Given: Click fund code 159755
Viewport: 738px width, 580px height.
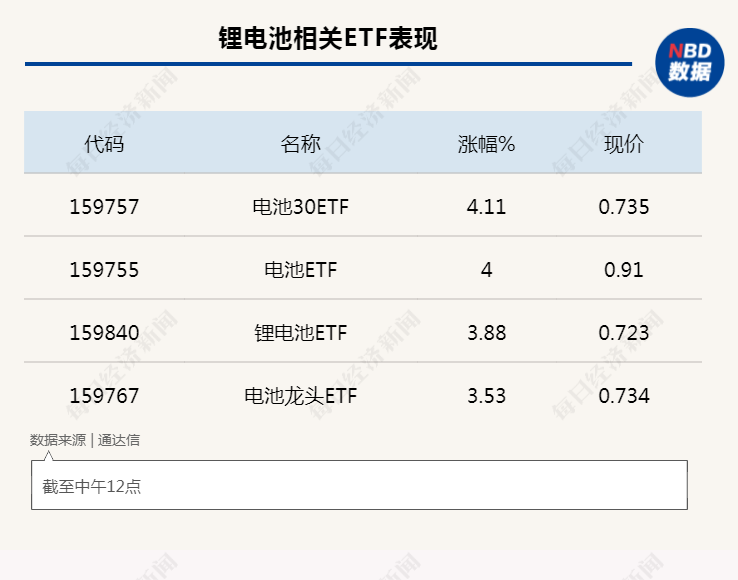Looking at the screenshot, I should [104, 270].
